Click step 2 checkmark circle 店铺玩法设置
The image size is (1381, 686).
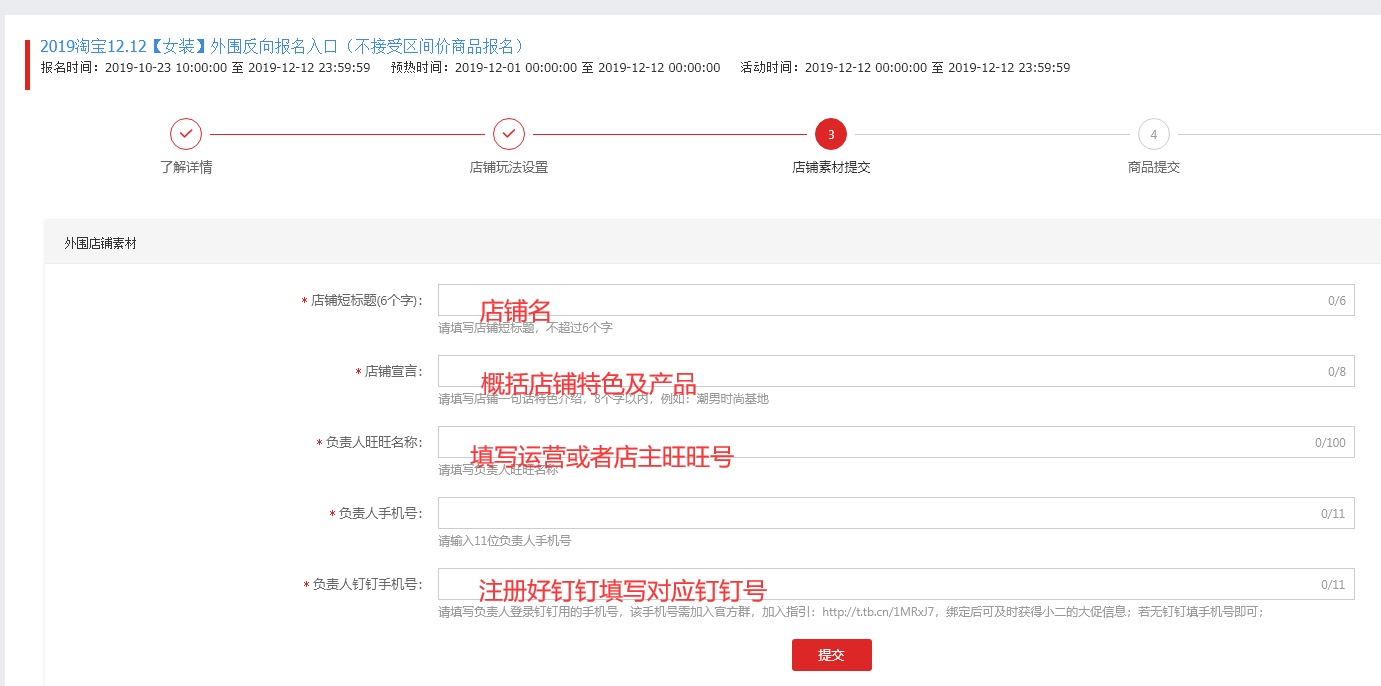pos(509,133)
